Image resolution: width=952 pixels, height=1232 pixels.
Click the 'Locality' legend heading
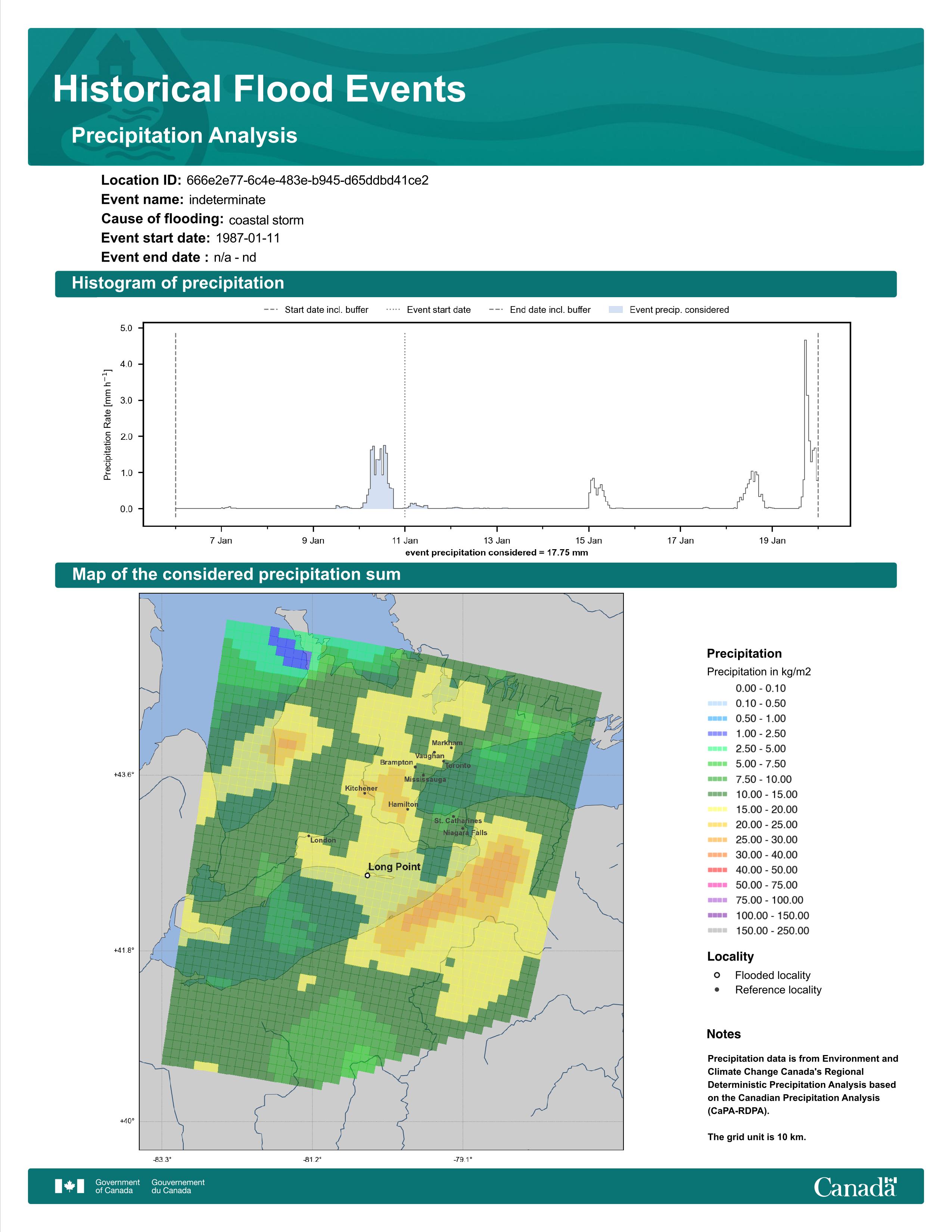tap(730, 956)
